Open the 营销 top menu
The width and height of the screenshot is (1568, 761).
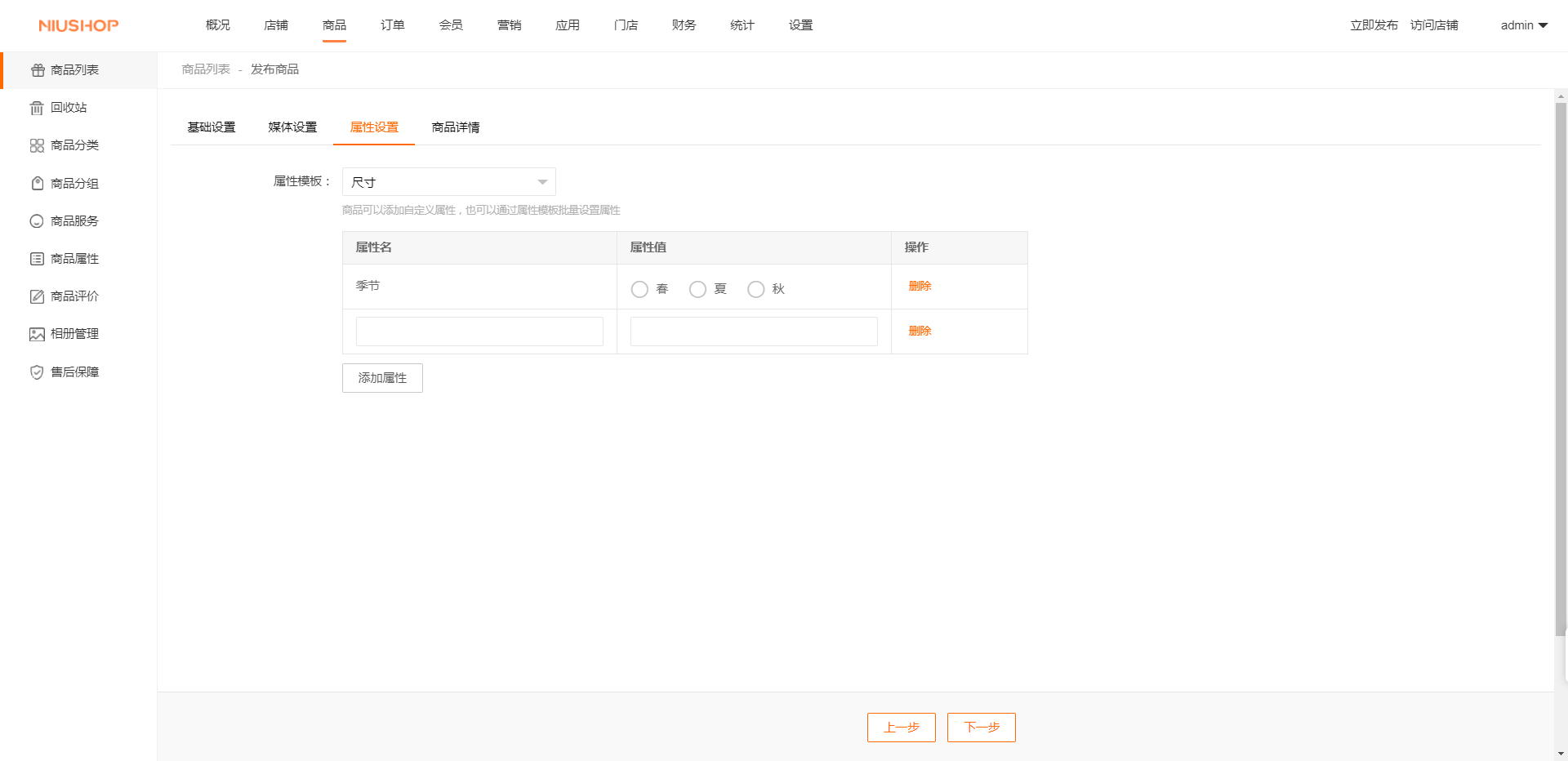click(510, 25)
